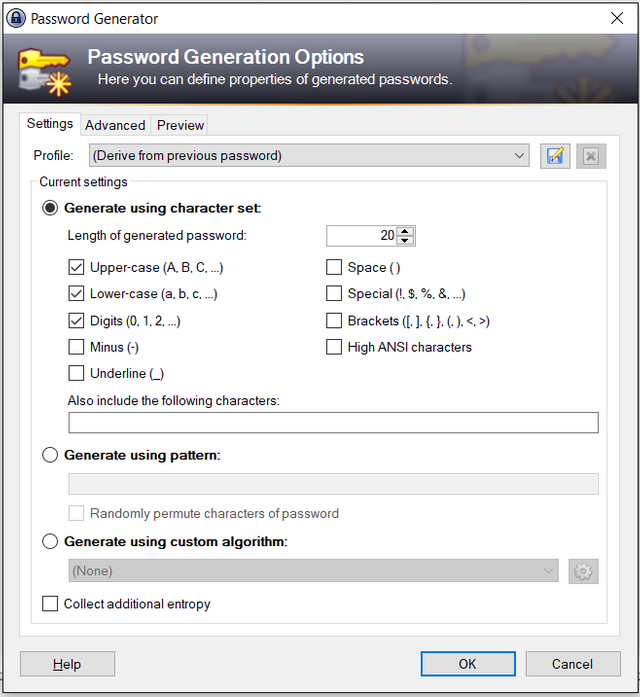Image resolution: width=640 pixels, height=697 pixels.
Task: Click the lock icon in title bar
Action: coord(16,18)
